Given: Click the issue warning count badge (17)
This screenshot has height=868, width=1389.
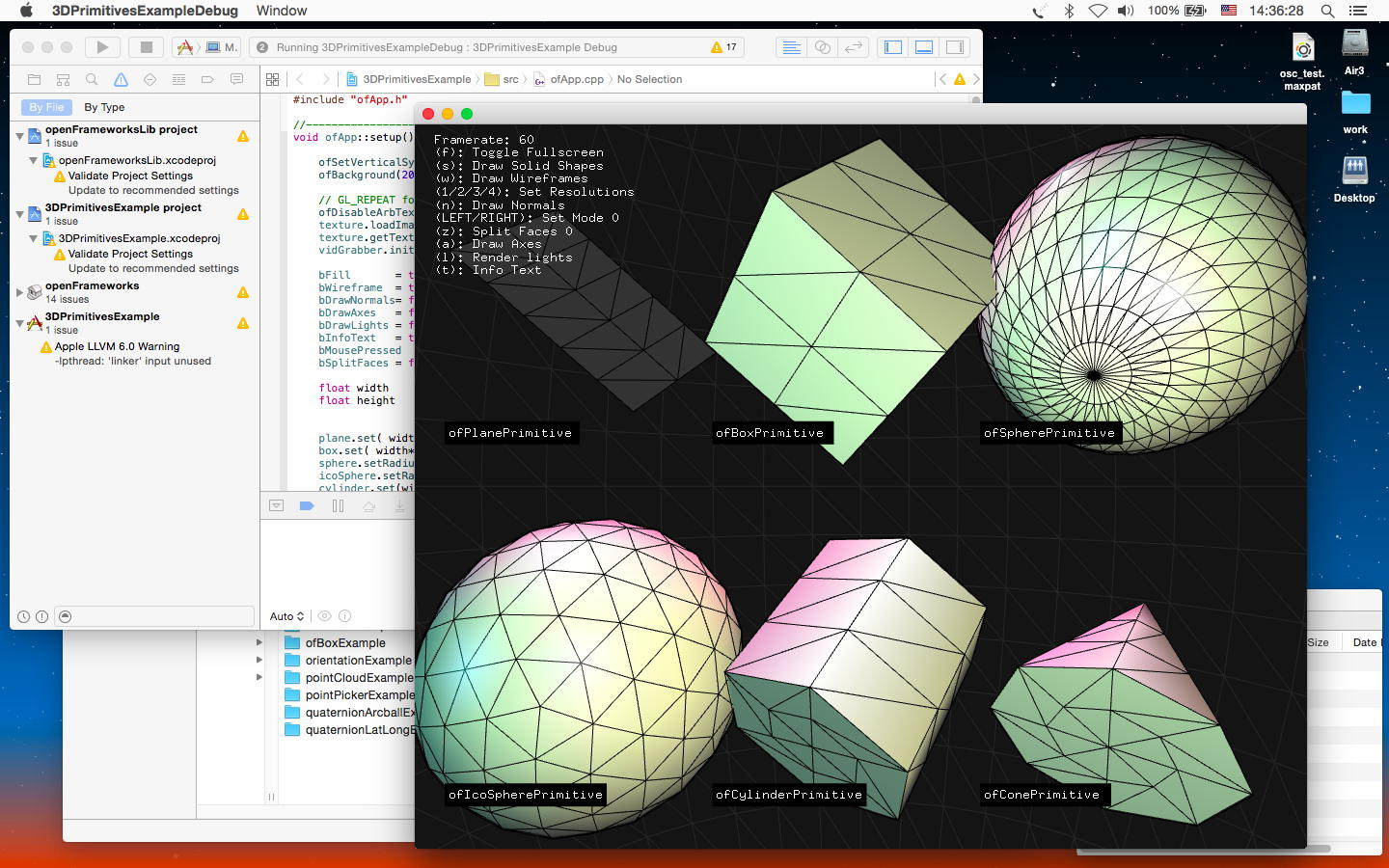Looking at the screenshot, I should pyautogui.click(x=723, y=46).
